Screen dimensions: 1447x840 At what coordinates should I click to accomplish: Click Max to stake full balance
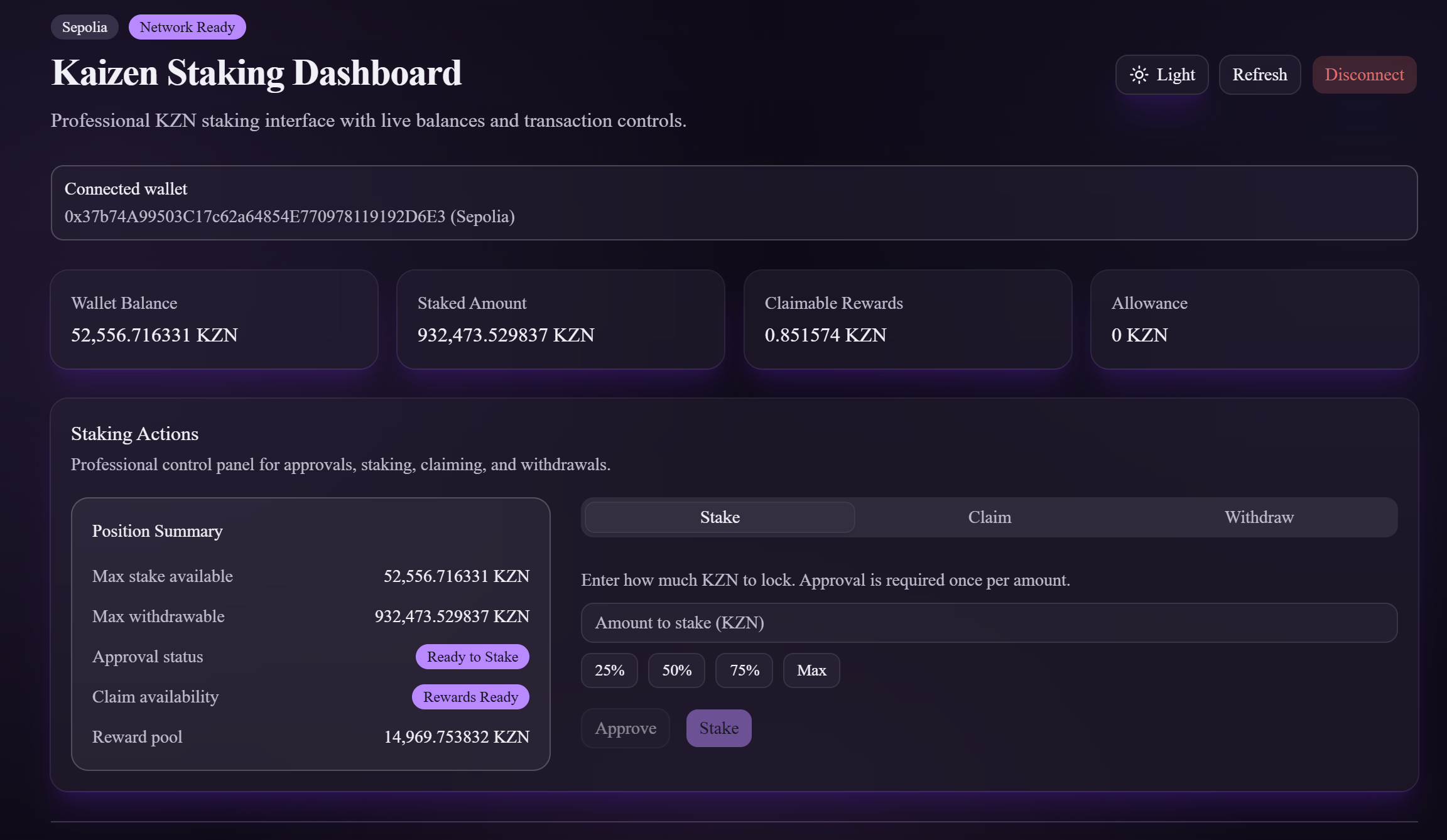click(x=811, y=670)
